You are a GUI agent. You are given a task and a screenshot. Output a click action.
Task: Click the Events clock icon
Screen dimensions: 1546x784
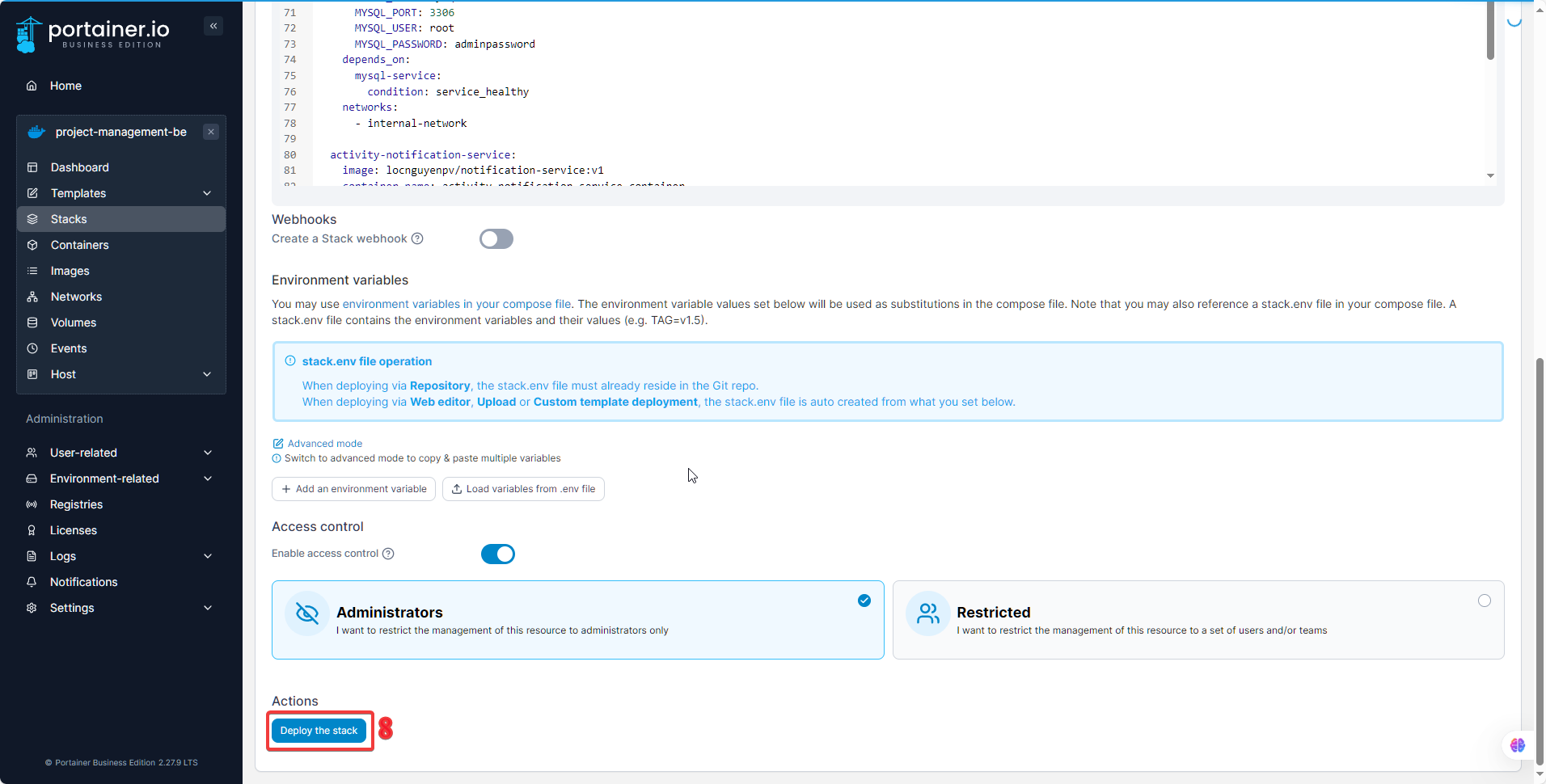pos(32,348)
